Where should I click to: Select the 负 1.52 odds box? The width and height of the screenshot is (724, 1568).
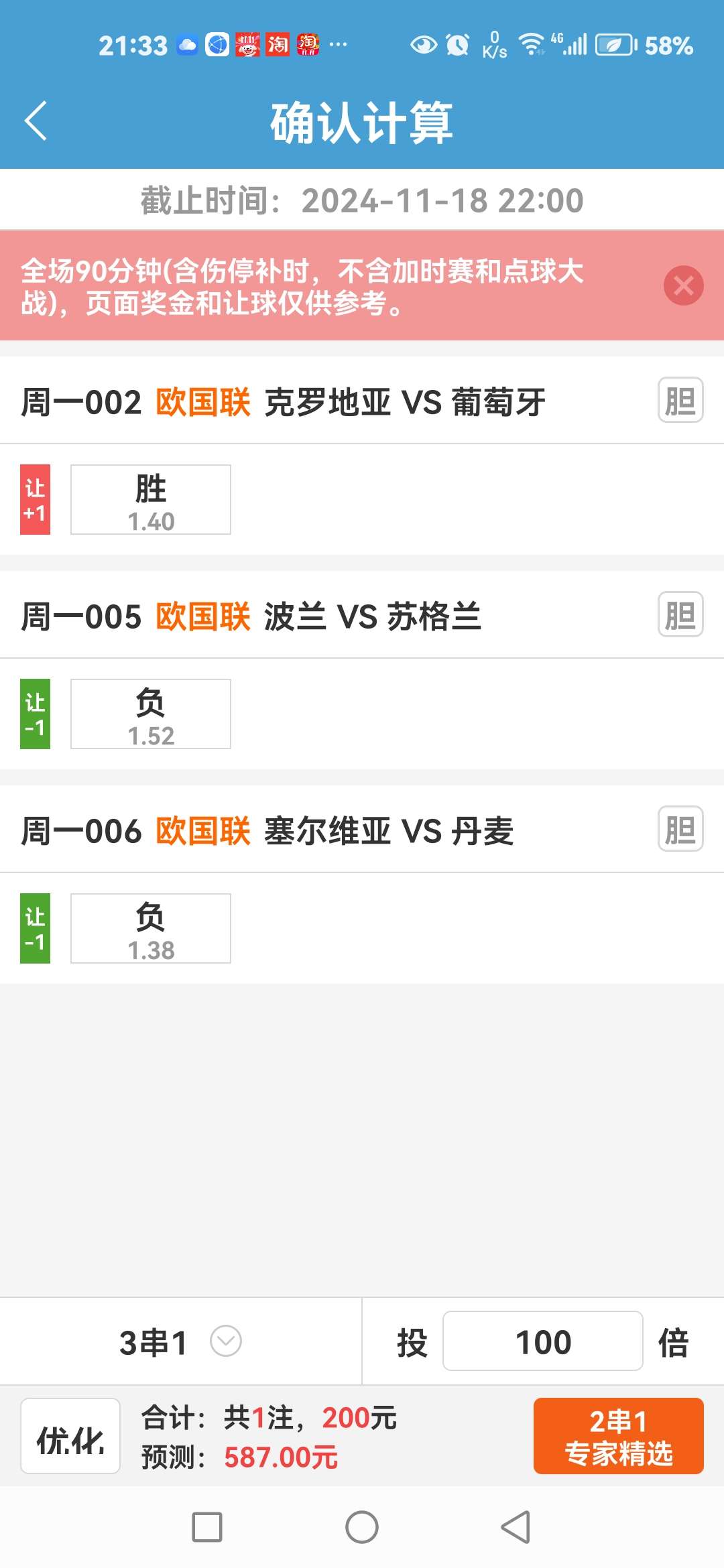pyautogui.click(x=151, y=714)
